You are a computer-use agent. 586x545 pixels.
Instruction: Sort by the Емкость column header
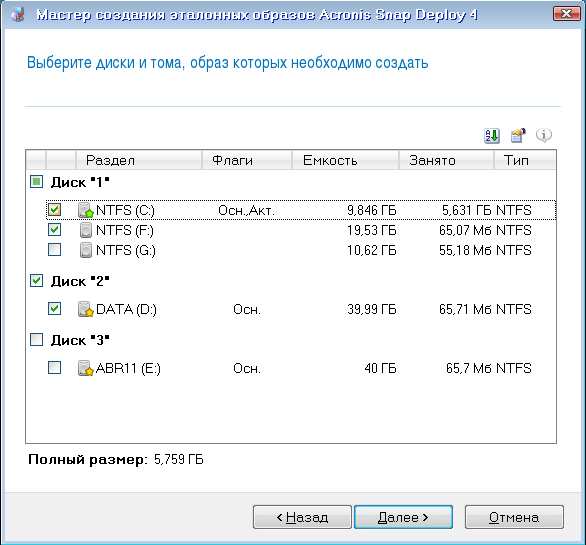pos(345,160)
